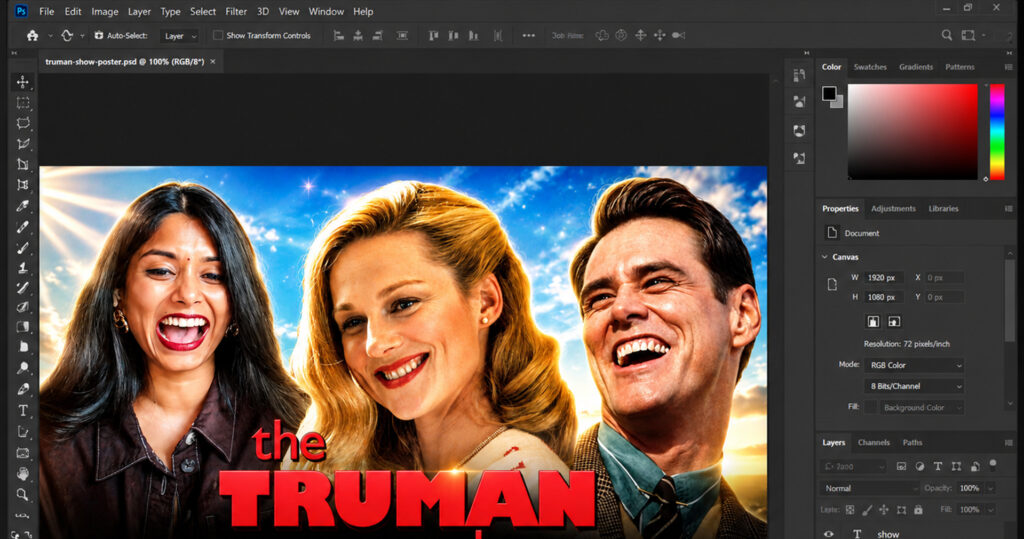Switch to the Channels tab
1024x539 pixels.
point(873,442)
